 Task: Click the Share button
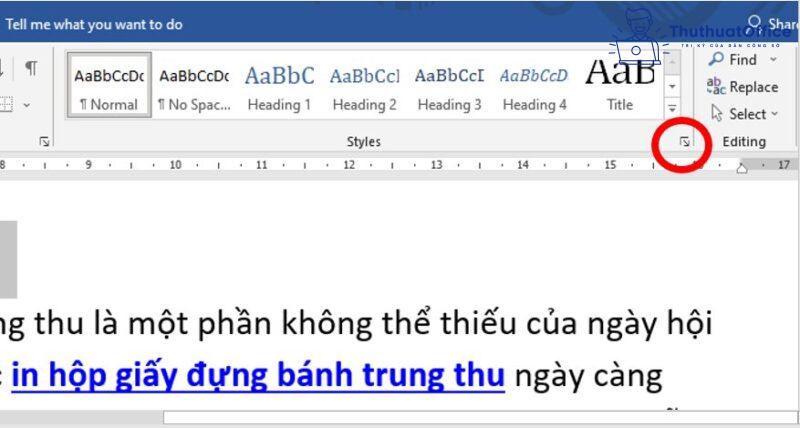click(772, 24)
